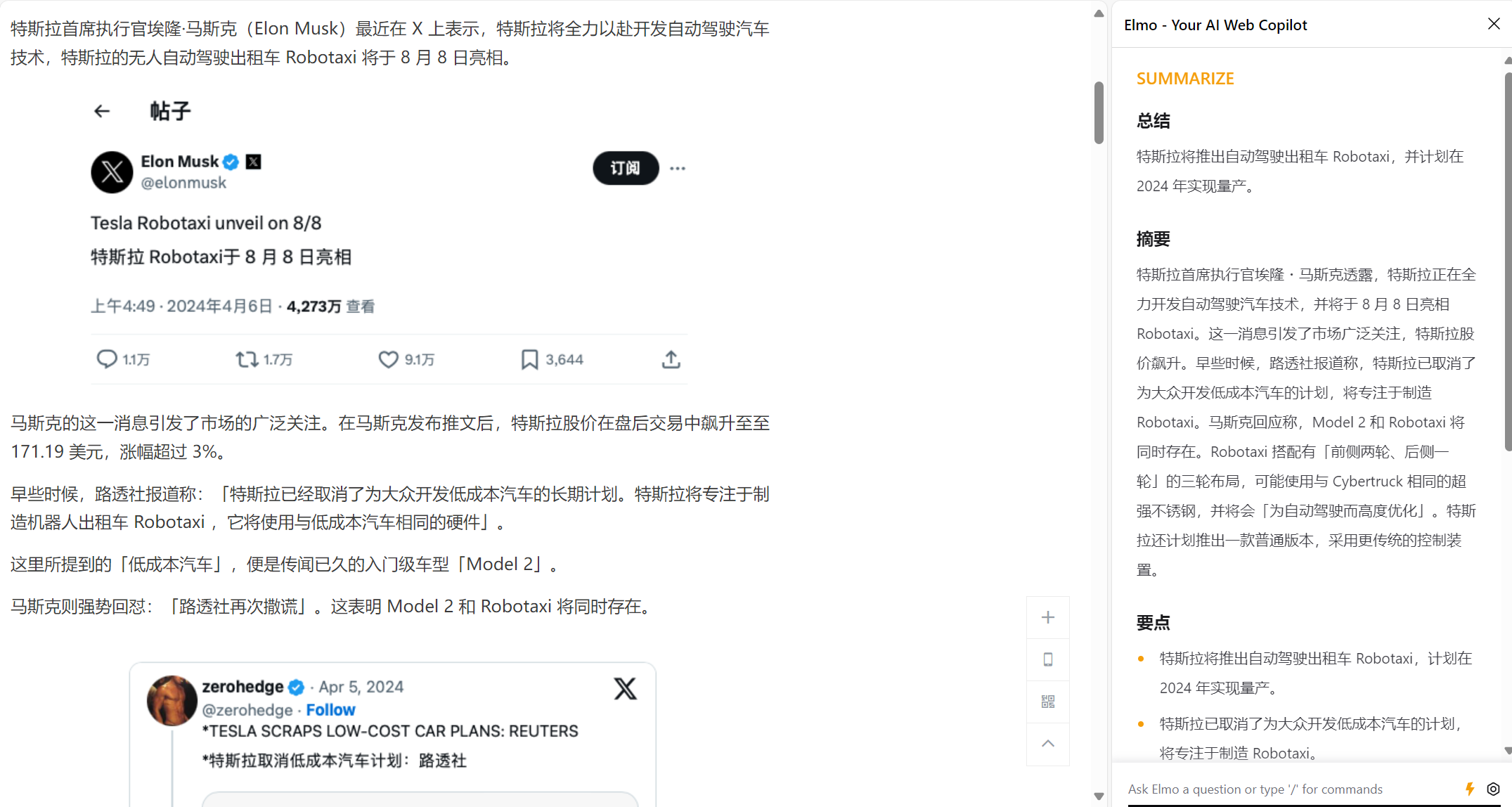Click the text '*TESLA SCRAPS LOW-COST CAR PLANS: REUTERS'

[x=390, y=731]
